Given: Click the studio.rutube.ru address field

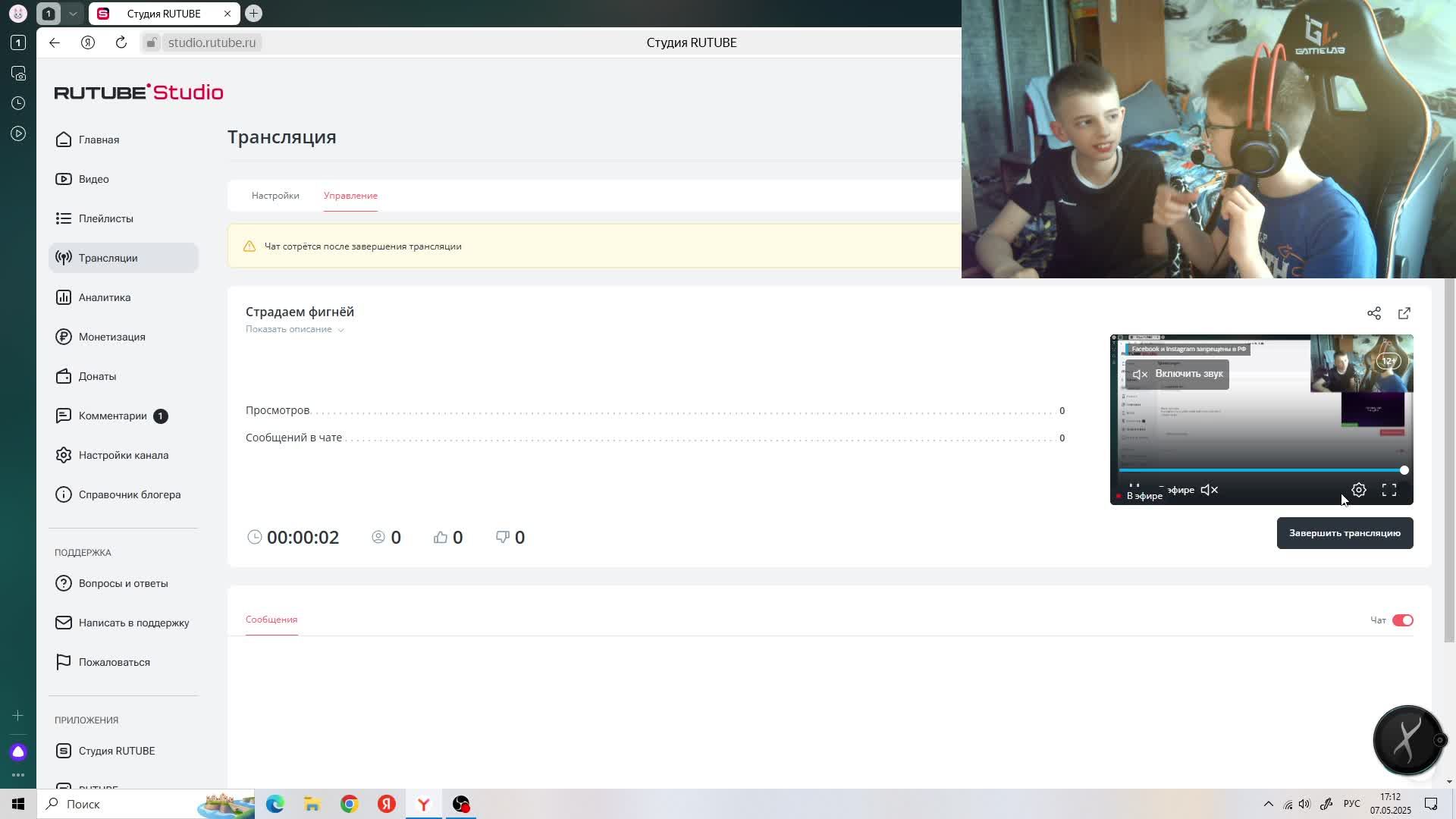Looking at the screenshot, I should coord(212,42).
